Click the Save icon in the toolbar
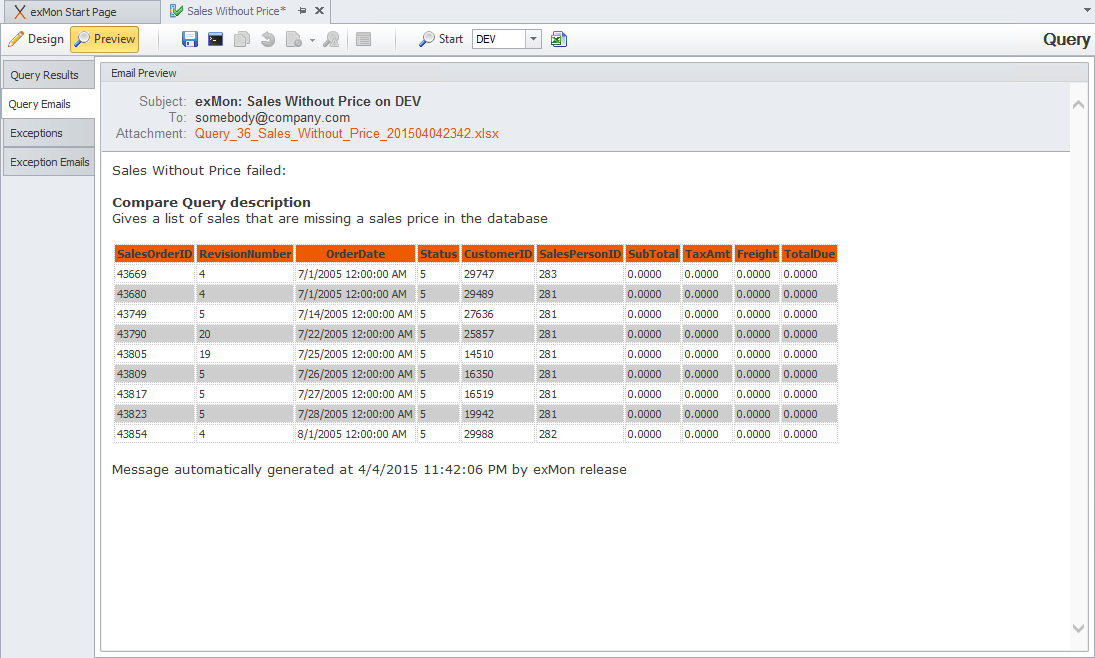 [x=189, y=39]
